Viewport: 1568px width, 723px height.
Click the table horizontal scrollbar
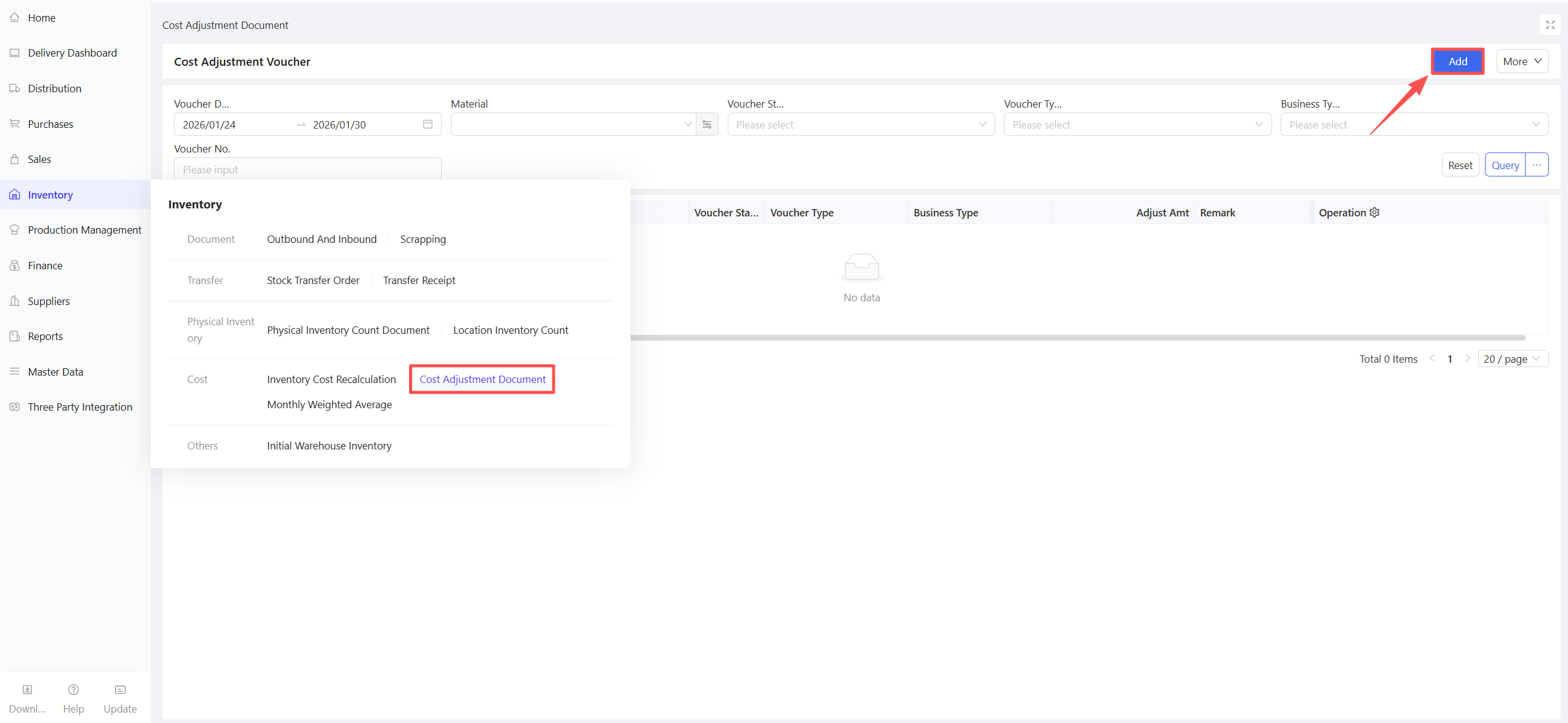pyautogui.click(x=1077, y=338)
